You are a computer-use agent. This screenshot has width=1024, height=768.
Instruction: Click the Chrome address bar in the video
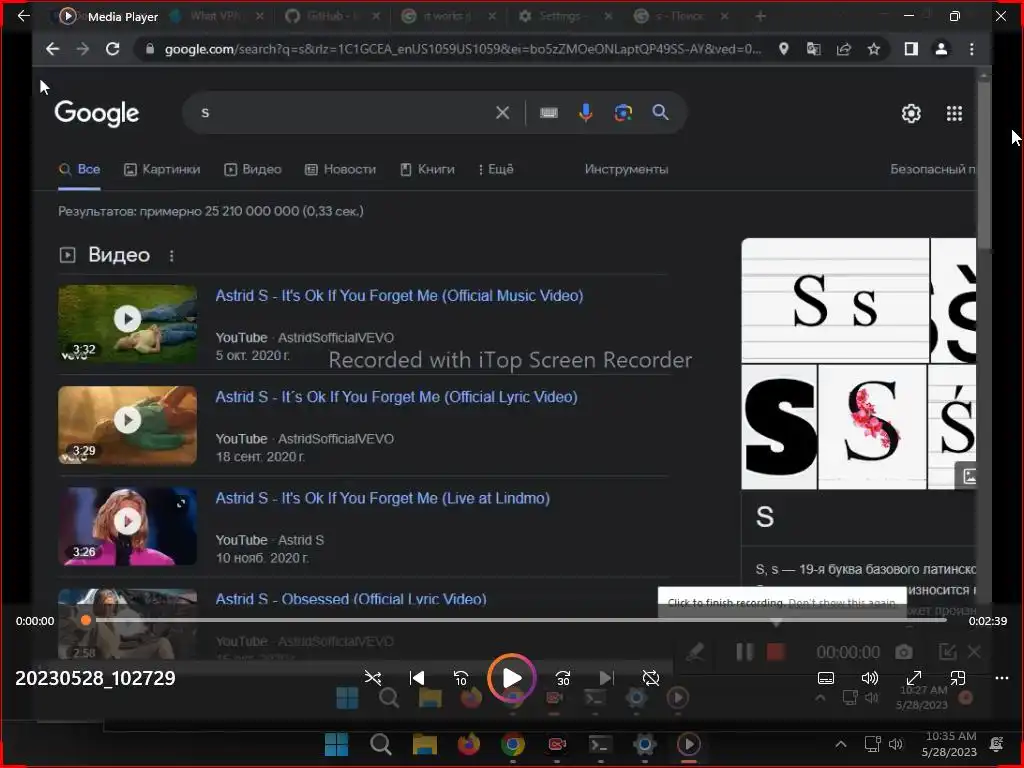coord(462,49)
